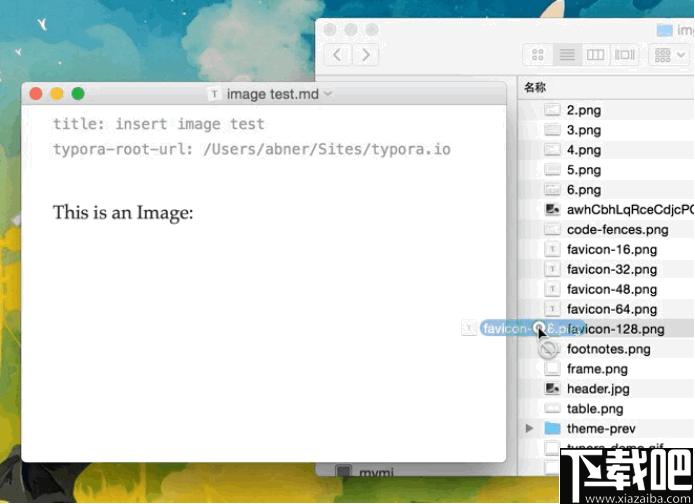Place cursor after This is an Image:
Viewport: 695px width, 504px height.
coord(194,212)
